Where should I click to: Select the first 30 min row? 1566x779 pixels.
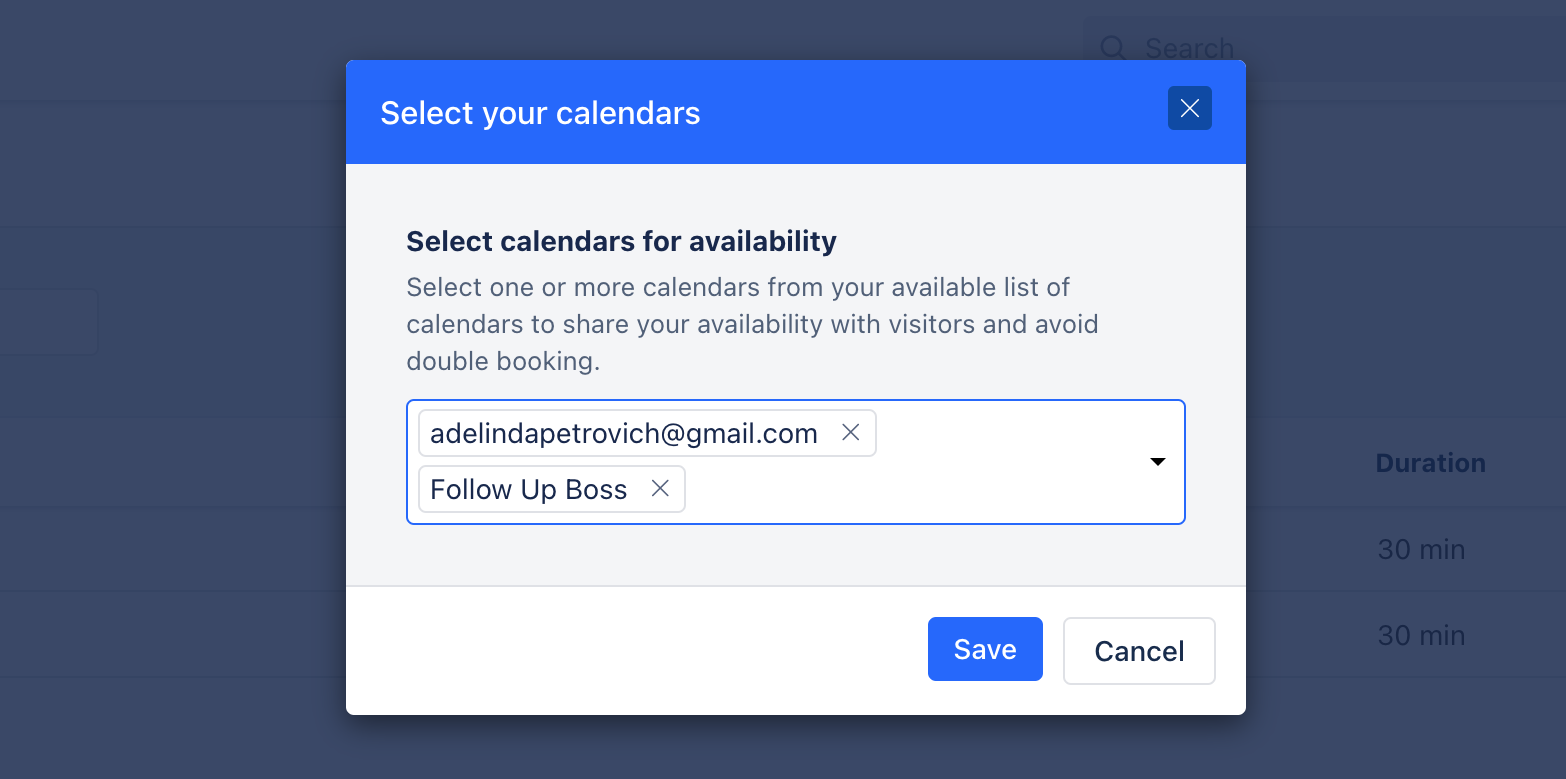coord(1421,549)
